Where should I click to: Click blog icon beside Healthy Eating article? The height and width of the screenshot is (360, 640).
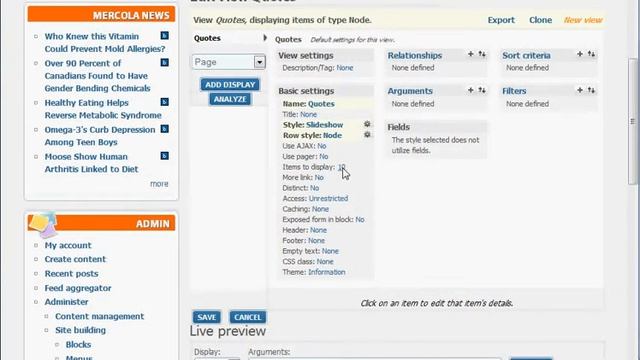tap(164, 102)
